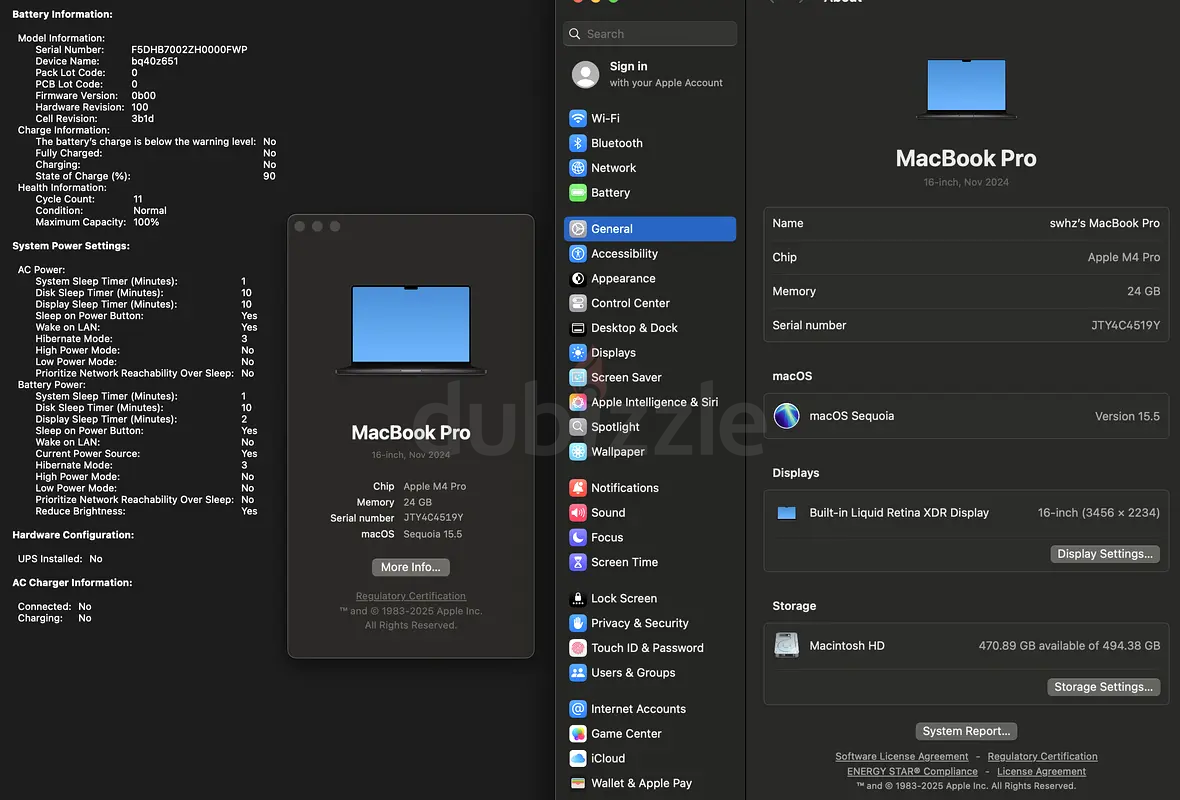Open Privacy & Security hand icon
Viewport: 1180px width, 800px height.
[x=577, y=623]
